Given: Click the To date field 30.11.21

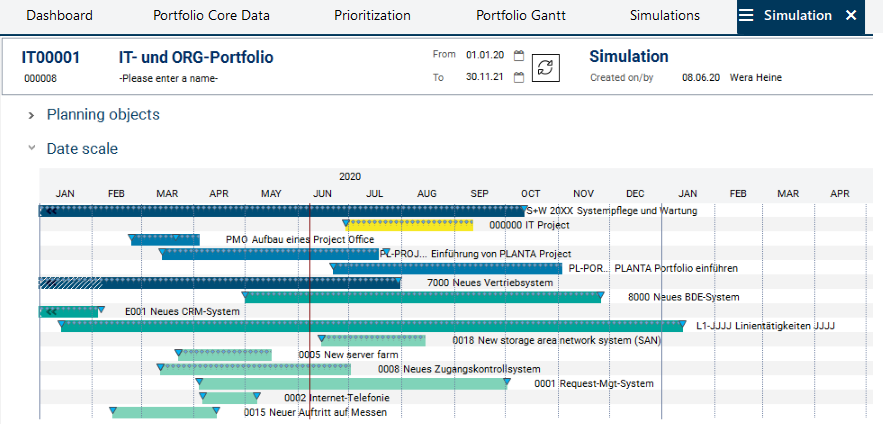Looking at the screenshot, I should 483,78.
